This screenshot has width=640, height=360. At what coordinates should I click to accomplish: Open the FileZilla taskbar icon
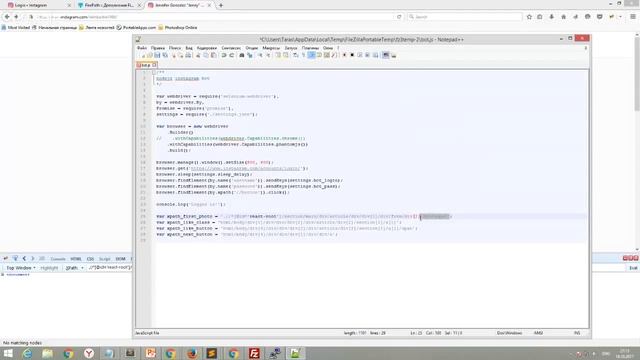click(x=254, y=353)
